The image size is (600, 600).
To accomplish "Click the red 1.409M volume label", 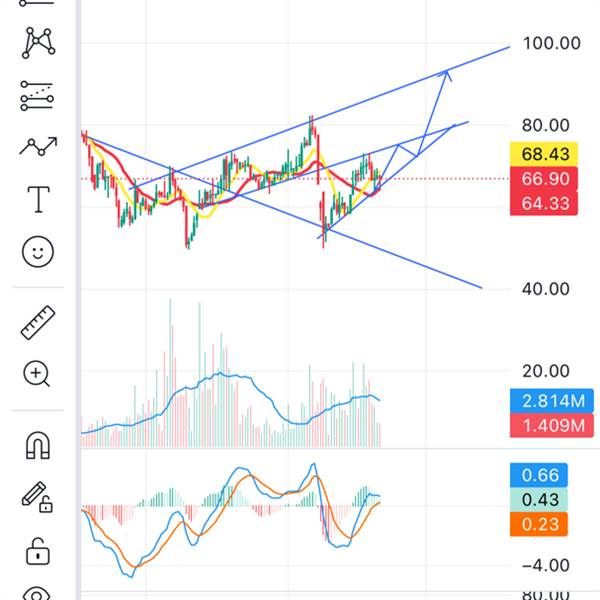I will coord(552,425).
